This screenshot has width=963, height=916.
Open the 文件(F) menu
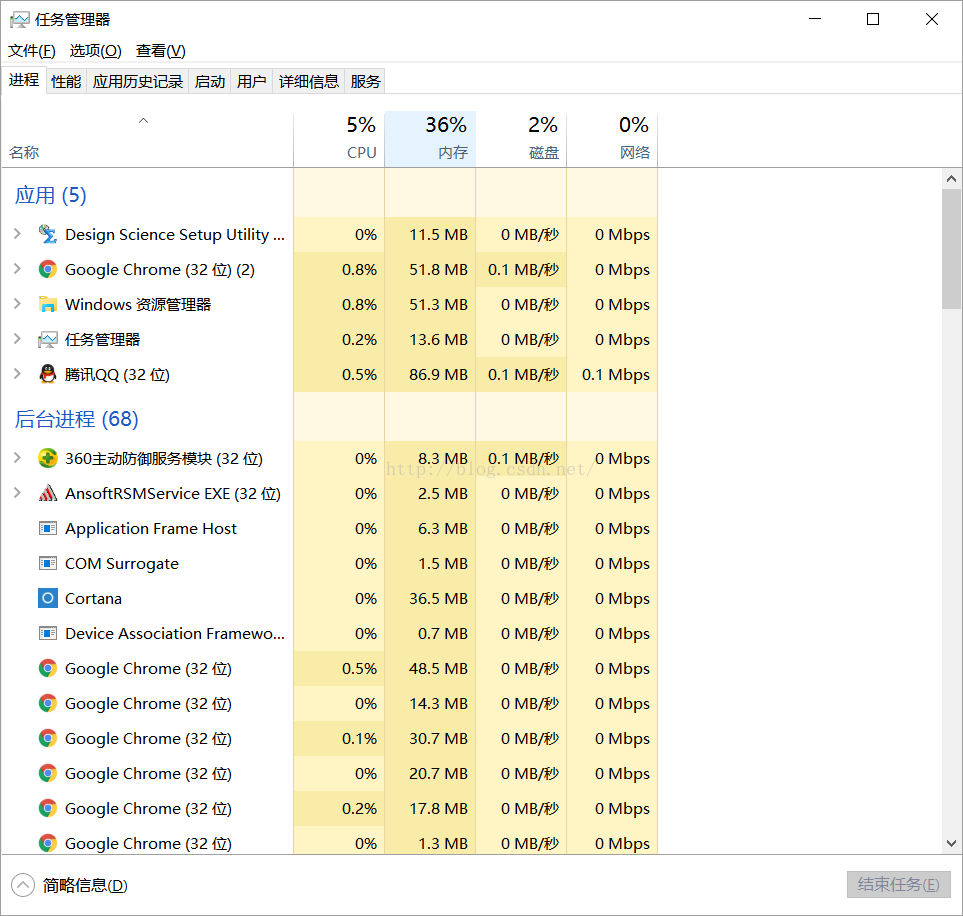click(32, 50)
